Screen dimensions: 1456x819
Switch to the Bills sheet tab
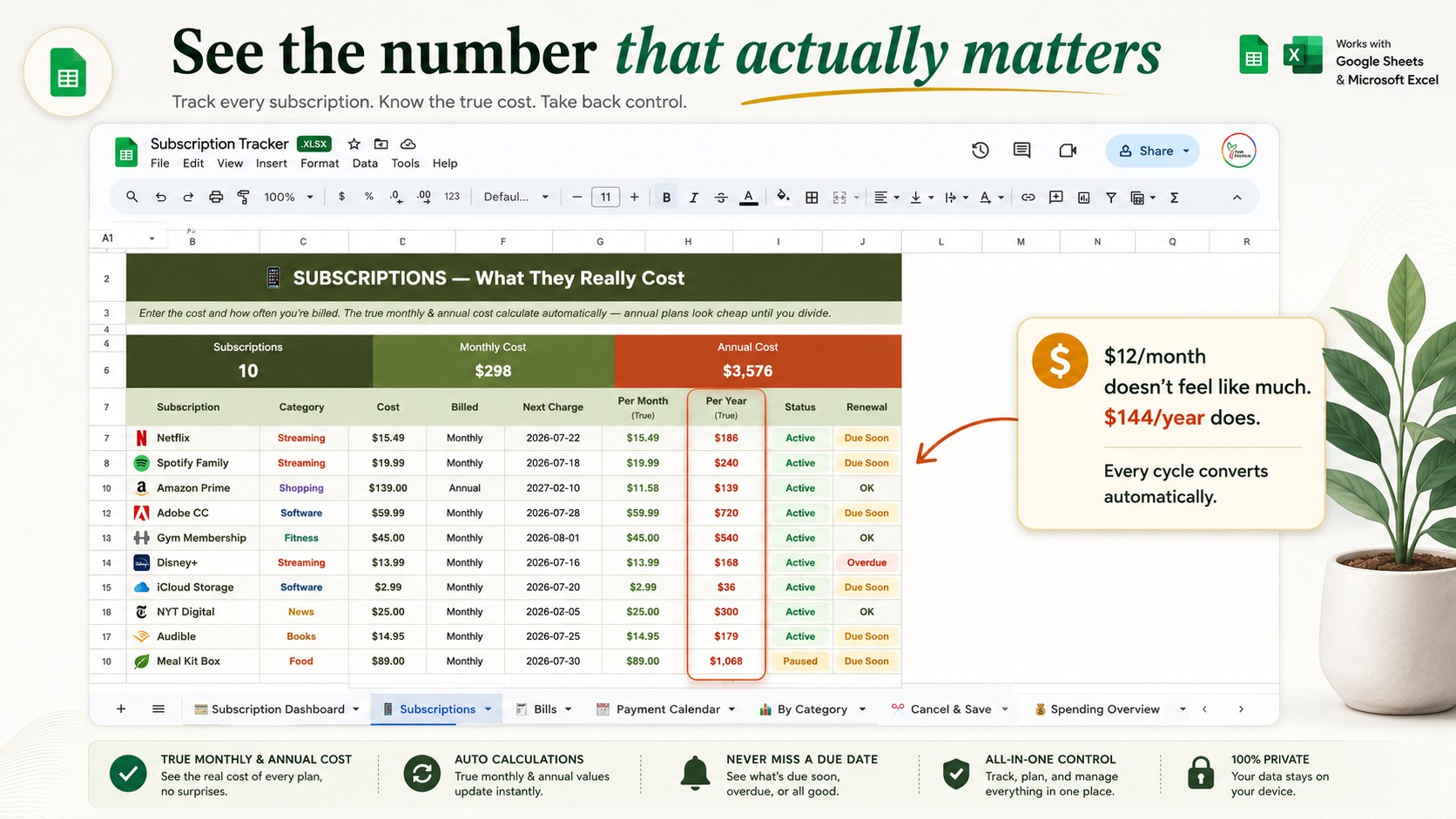[x=543, y=709]
